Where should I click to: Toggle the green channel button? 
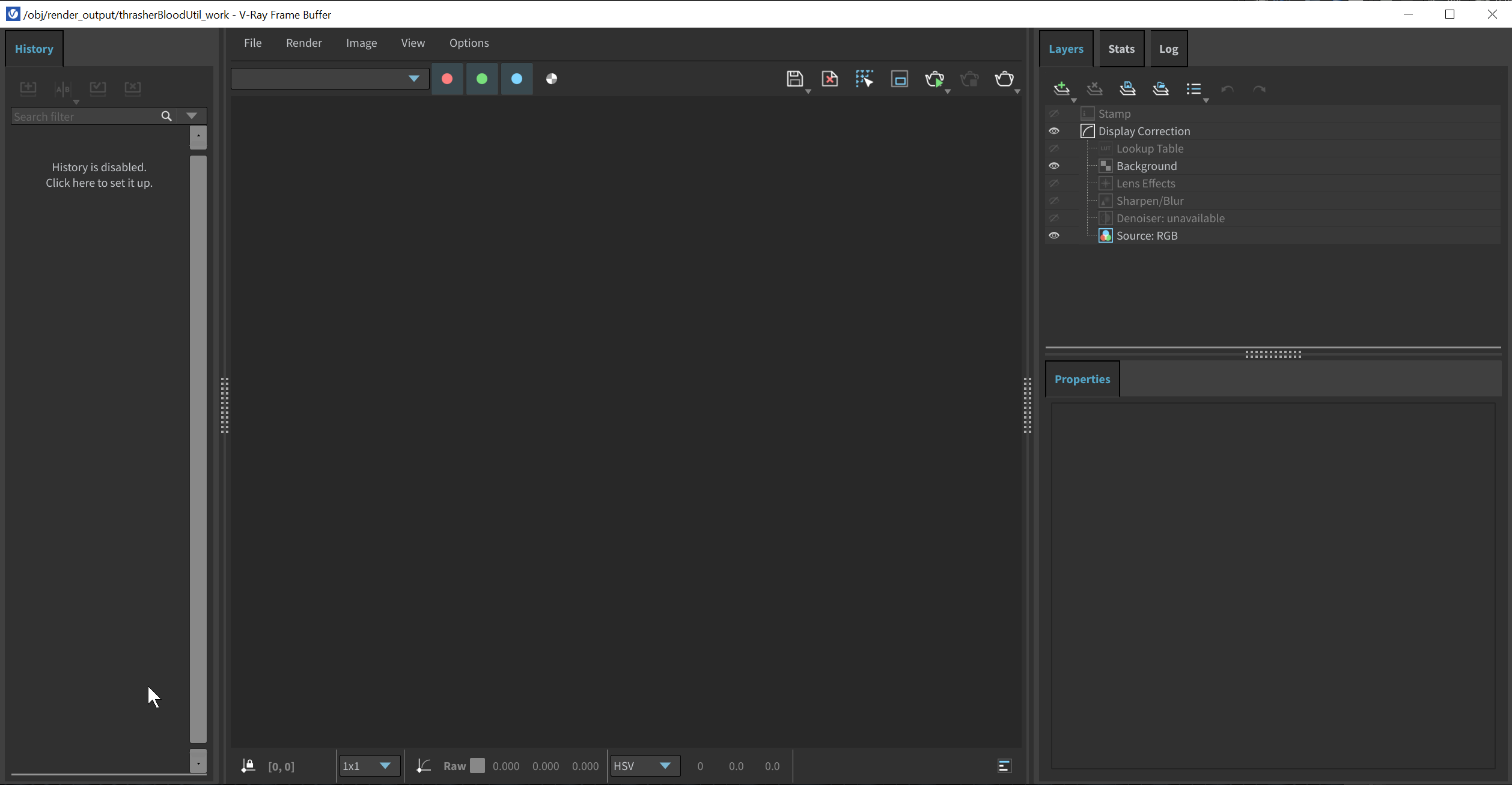click(481, 79)
